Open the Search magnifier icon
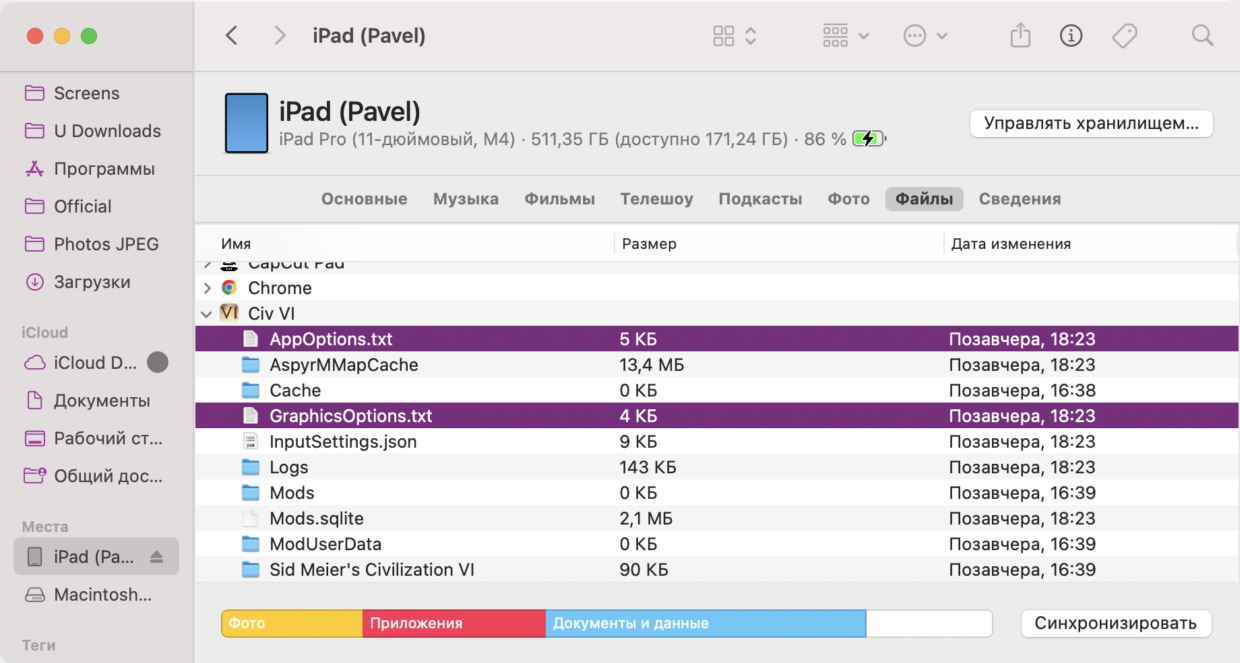The image size is (1240, 663). click(x=1202, y=36)
